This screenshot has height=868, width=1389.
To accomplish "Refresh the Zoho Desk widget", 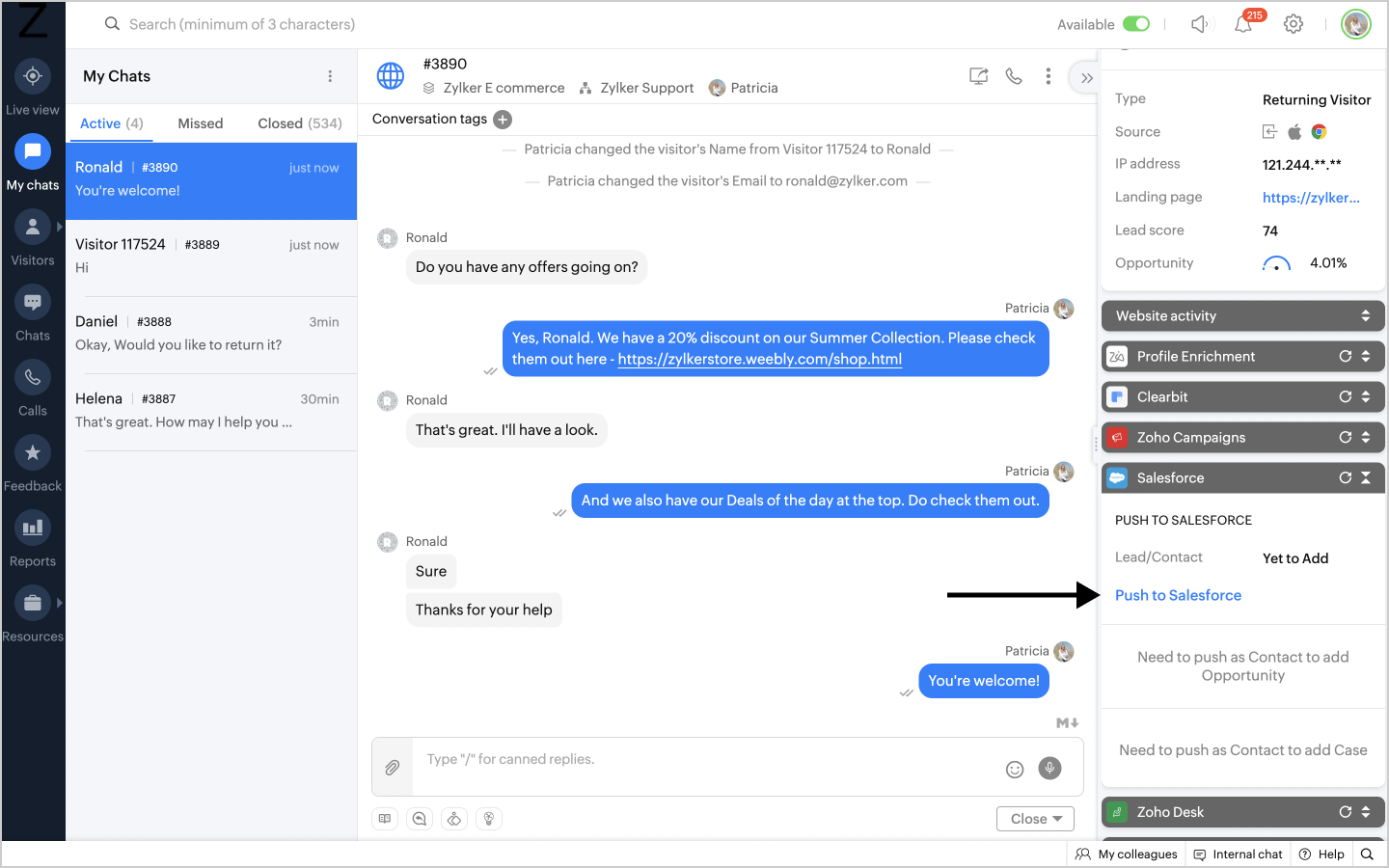I will coord(1345,812).
